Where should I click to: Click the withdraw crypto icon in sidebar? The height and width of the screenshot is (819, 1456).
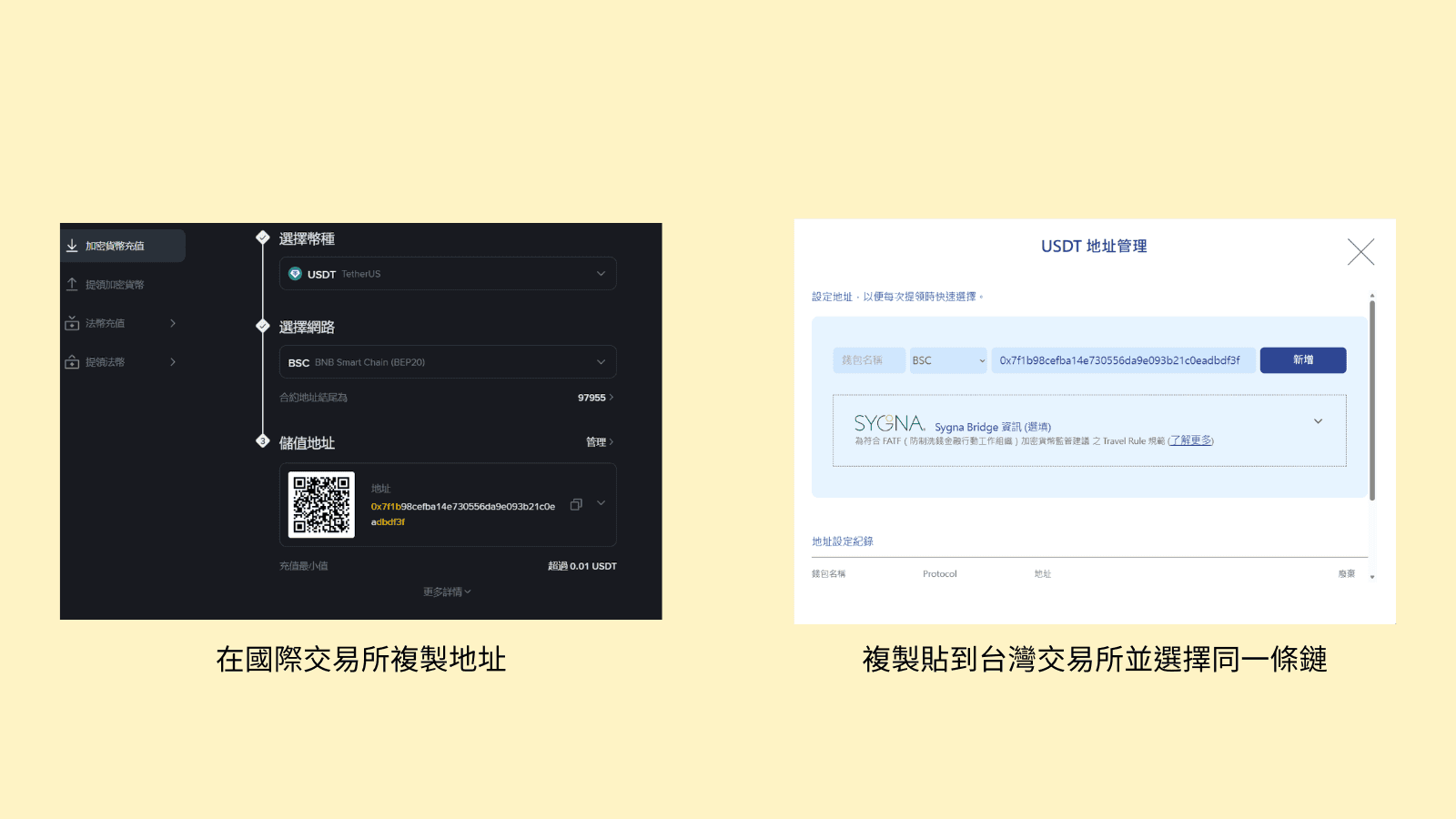72,284
